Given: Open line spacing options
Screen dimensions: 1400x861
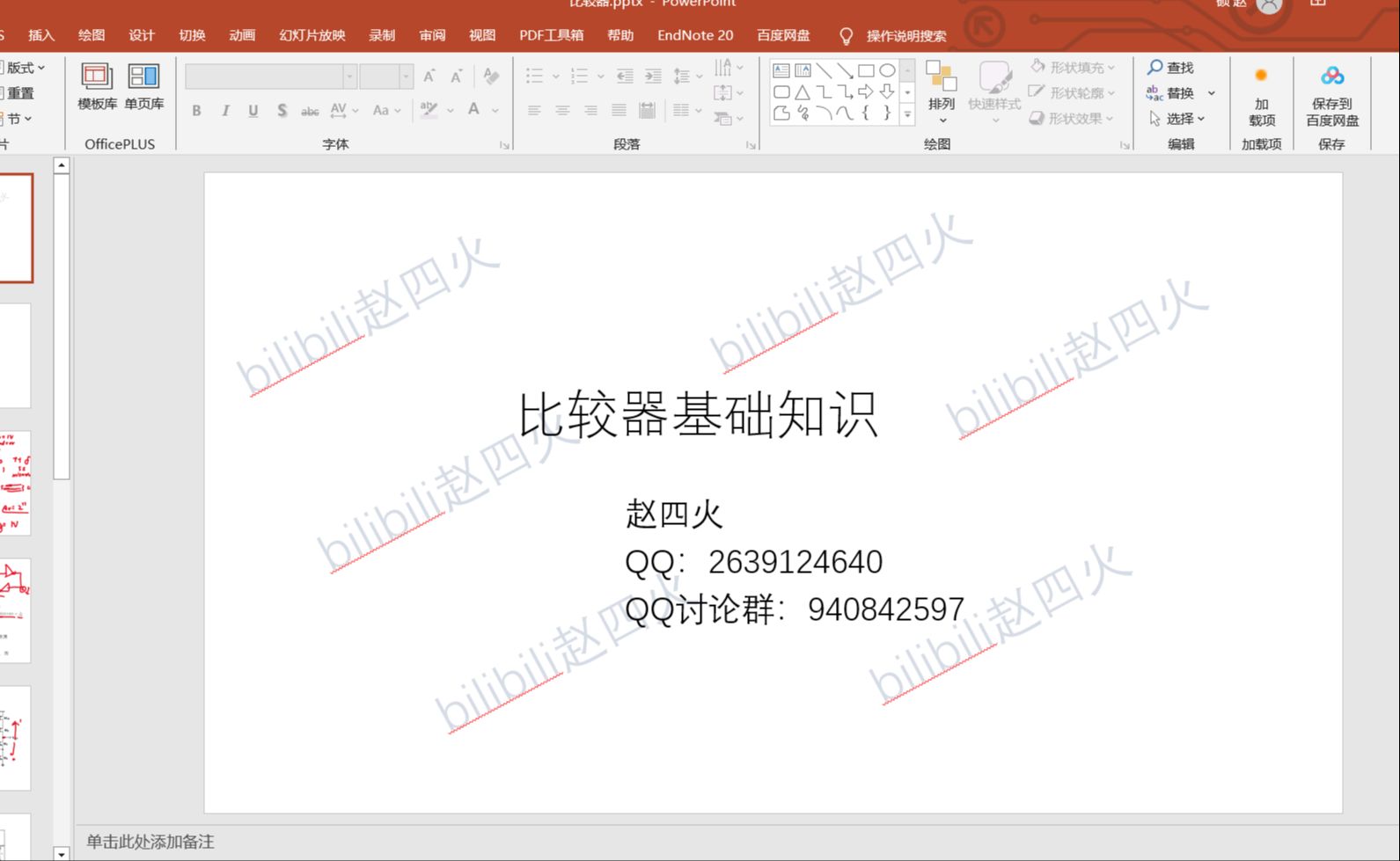Looking at the screenshot, I should [x=687, y=77].
